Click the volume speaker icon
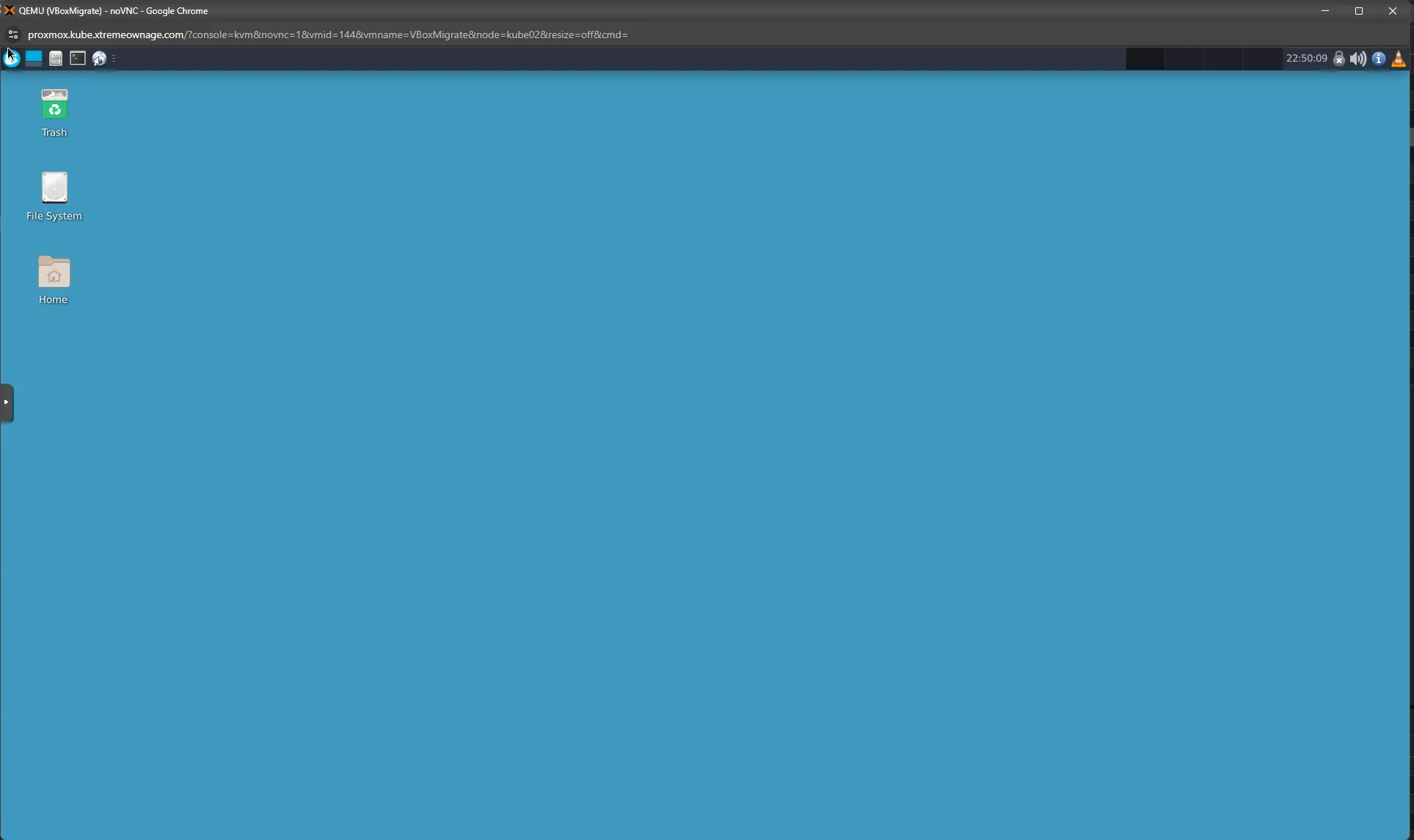 click(x=1358, y=59)
